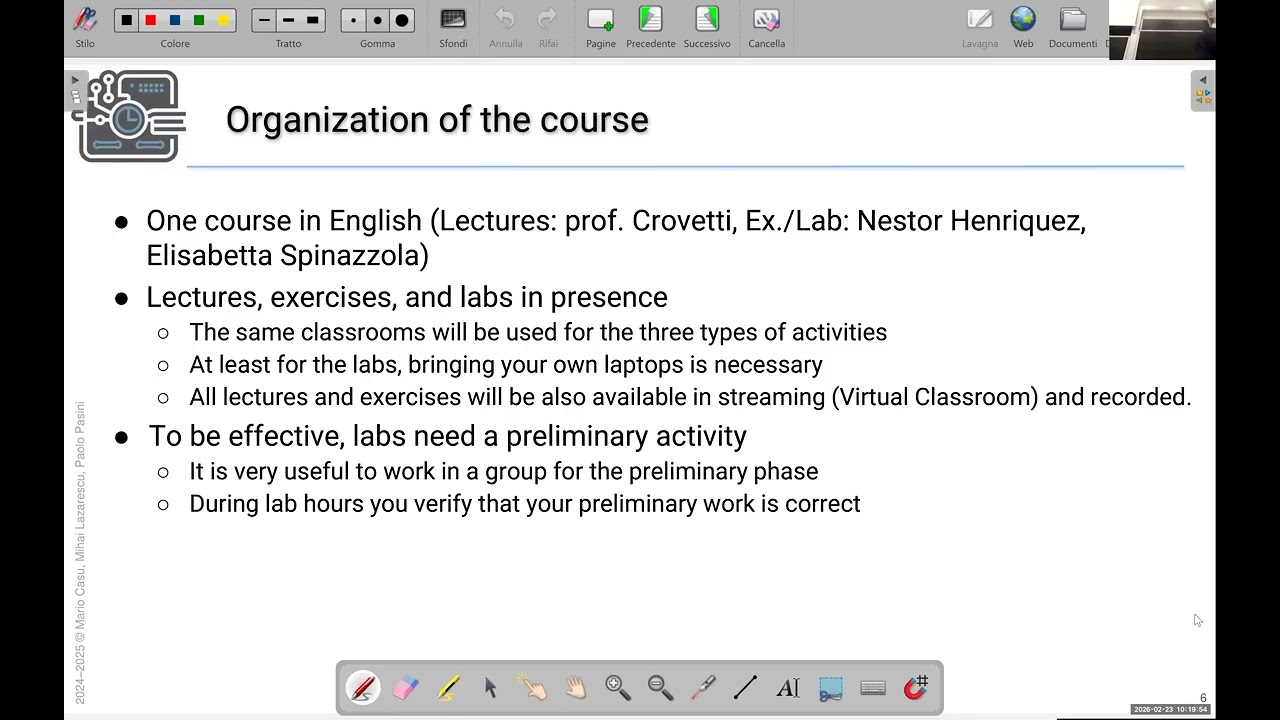Open the Cancella erase menu
Screen dimensions: 1280x720
pos(767,27)
